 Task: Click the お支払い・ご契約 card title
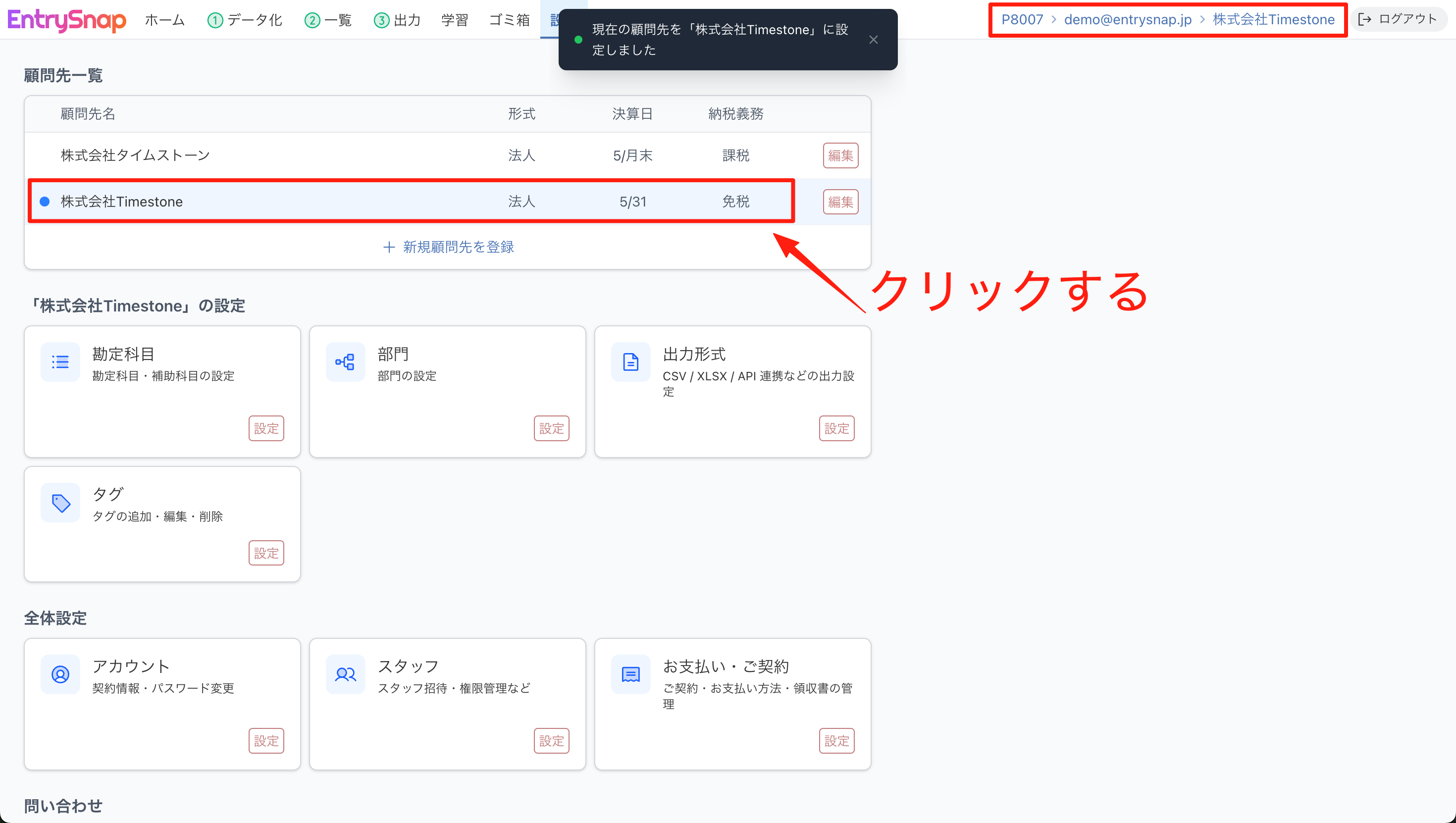coord(726,667)
